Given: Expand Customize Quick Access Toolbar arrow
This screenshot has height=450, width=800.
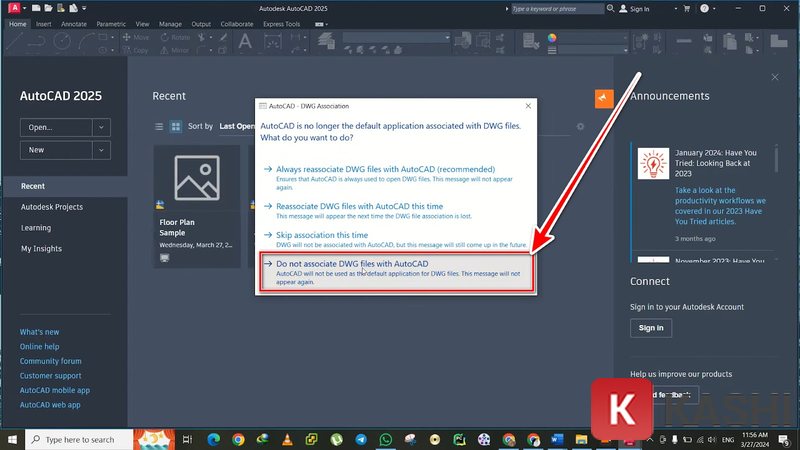Looking at the screenshot, I should 84,8.
